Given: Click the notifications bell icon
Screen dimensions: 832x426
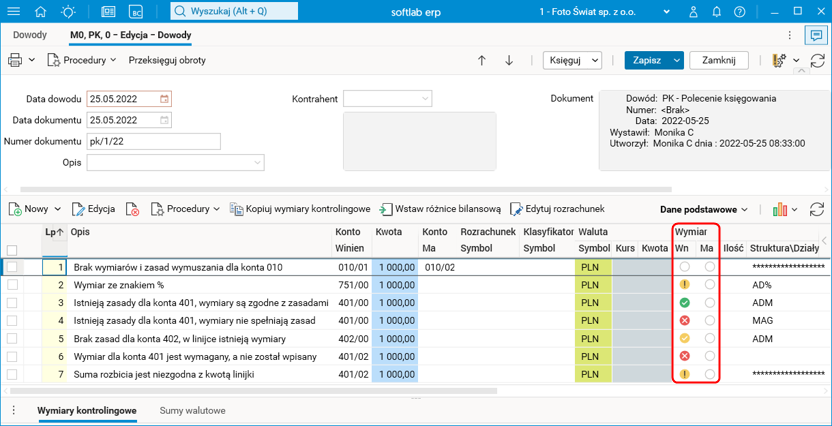Looking at the screenshot, I should click(x=717, y=12).
